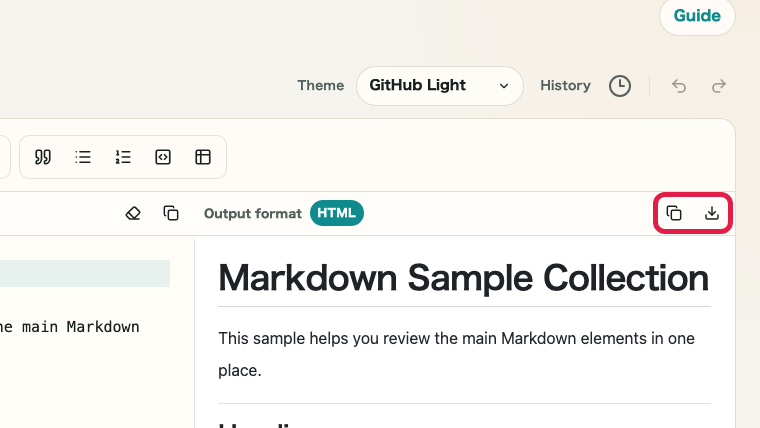Click the 'Output format' label

click(x=253, y=214)
